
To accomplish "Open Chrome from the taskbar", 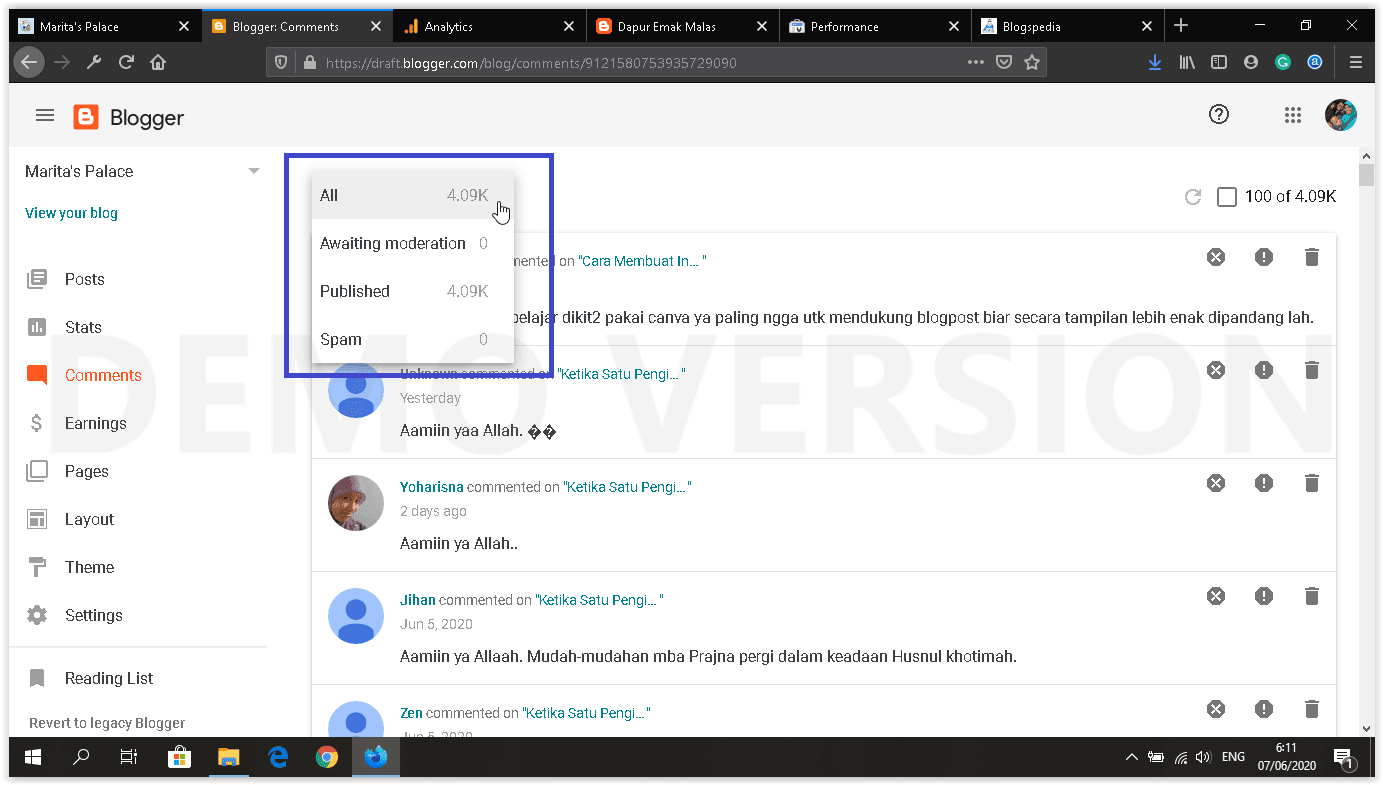I will pos(326,757).
